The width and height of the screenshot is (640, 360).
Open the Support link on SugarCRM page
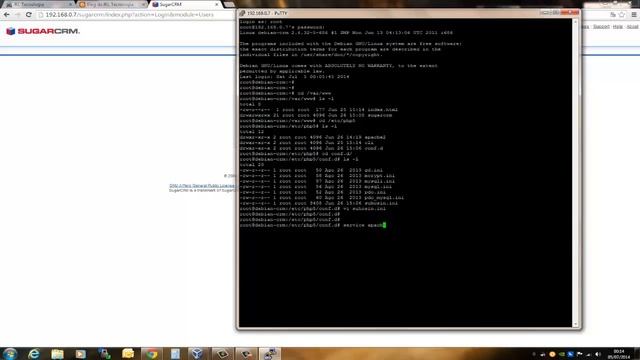point(601,27)
